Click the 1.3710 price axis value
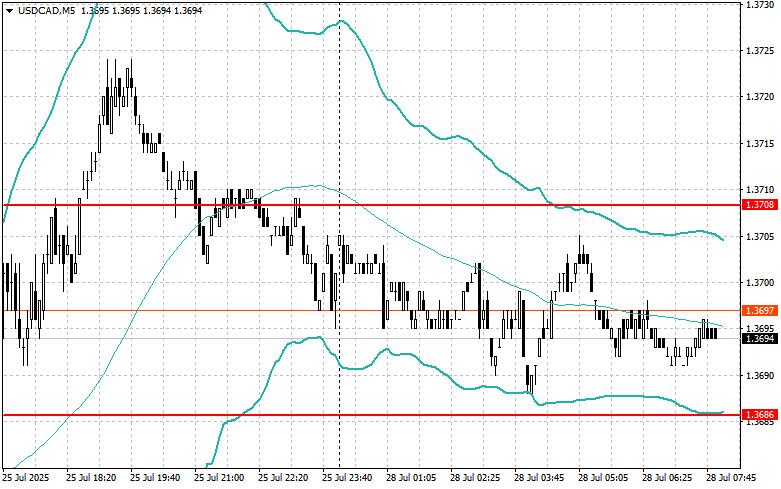Screen dimensions: 781x489 tap(760, 190)
